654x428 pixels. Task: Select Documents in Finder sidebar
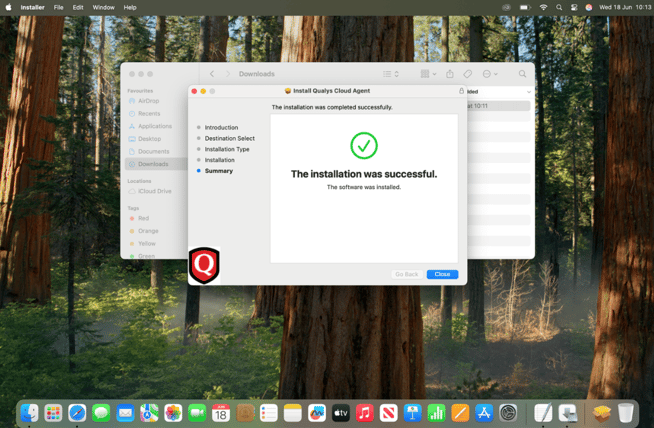point(153,151)
